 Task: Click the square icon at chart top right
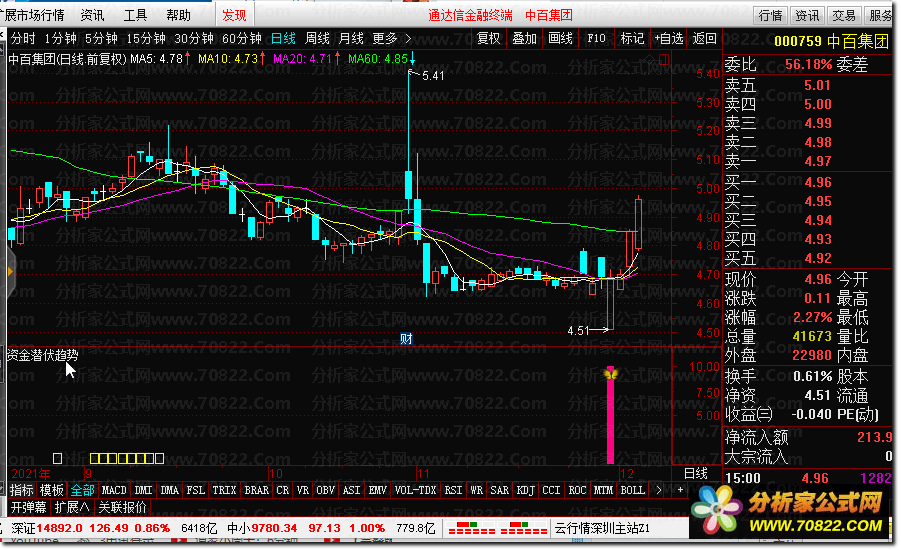click(x=664, y=59)
